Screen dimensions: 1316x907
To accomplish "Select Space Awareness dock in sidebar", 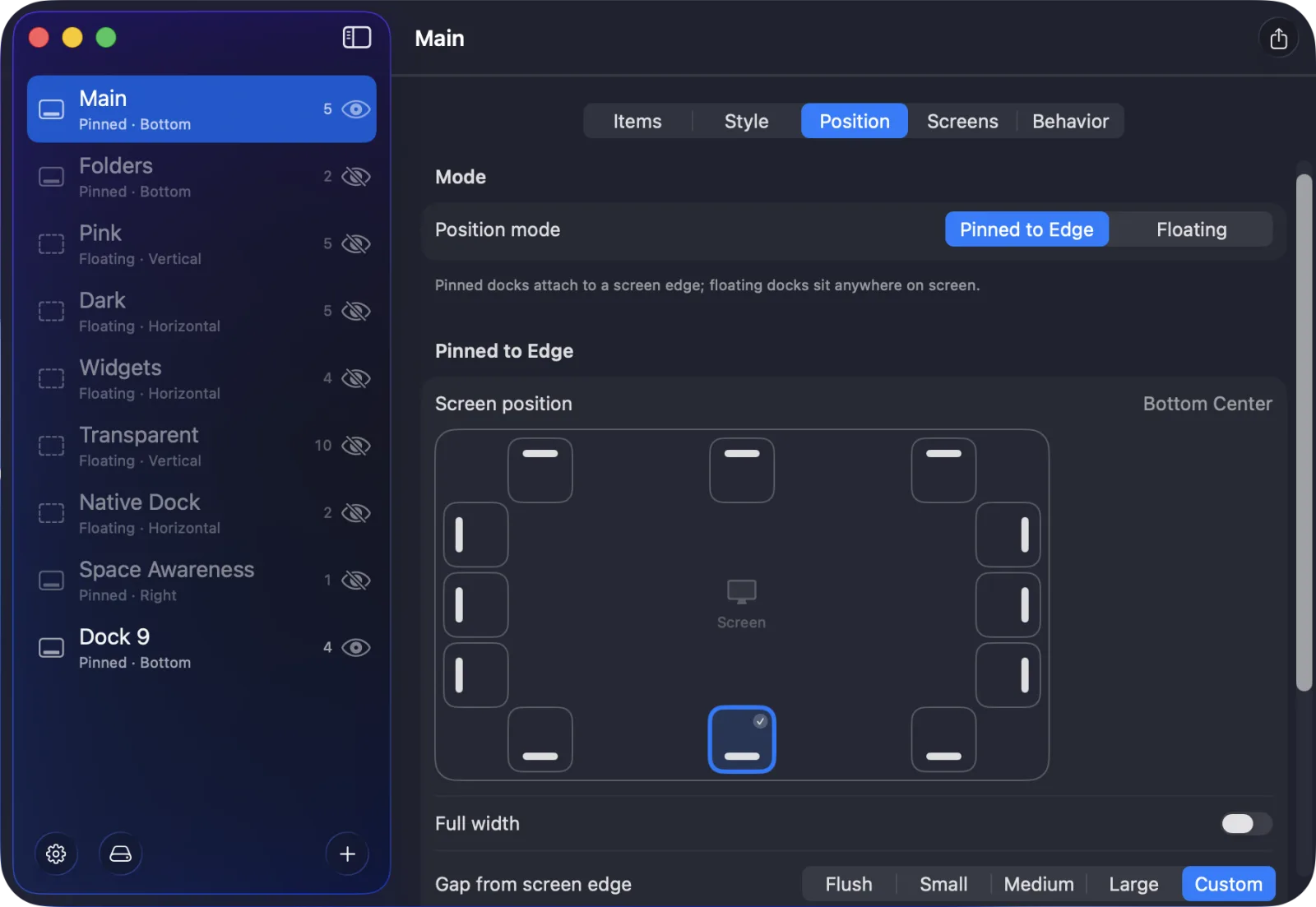I will pyautogui.click(x=202, y=581).
